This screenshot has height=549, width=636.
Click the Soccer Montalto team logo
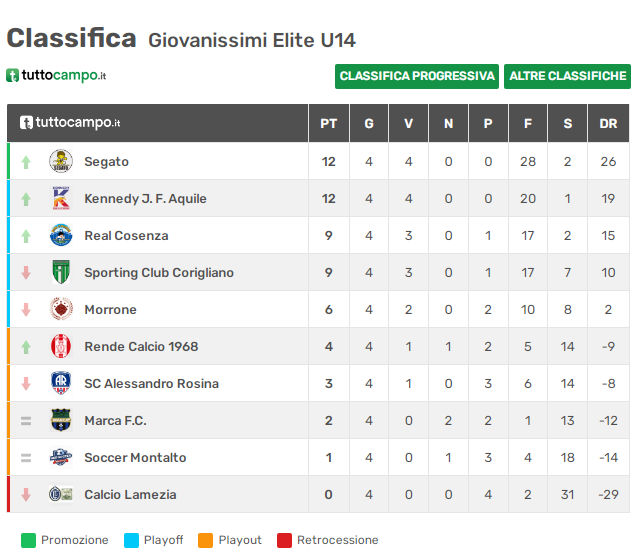pyautogui.click(x=61, y=457)
